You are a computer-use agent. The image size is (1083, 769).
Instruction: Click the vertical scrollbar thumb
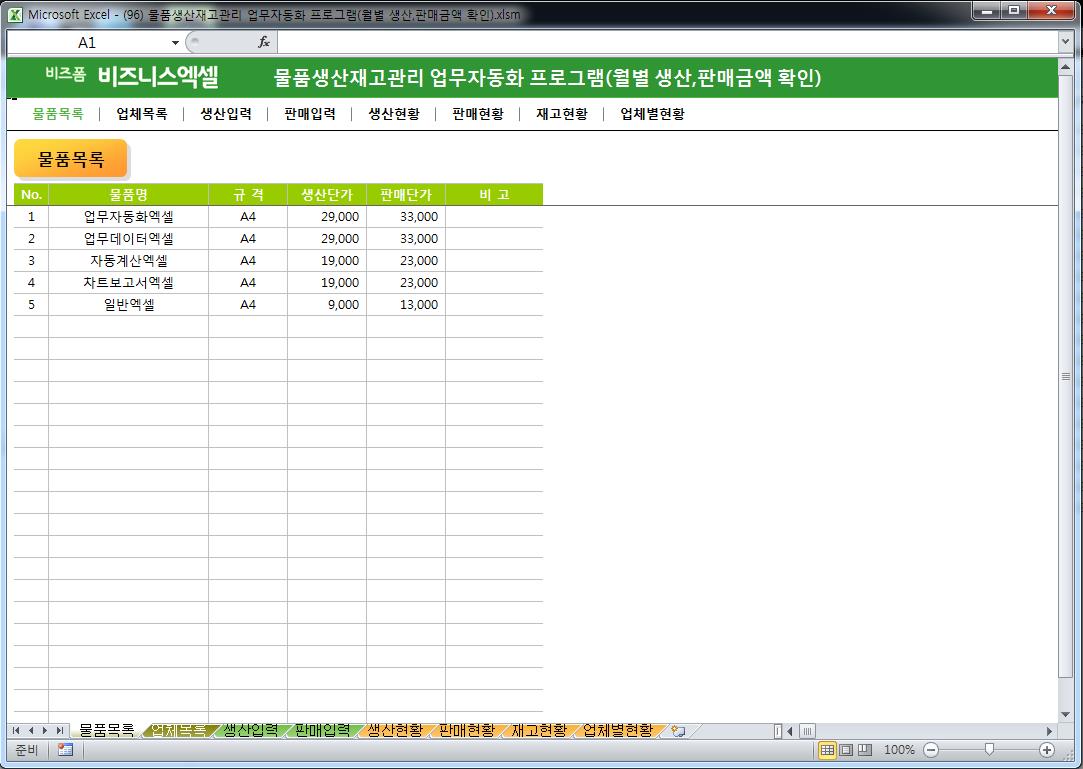tap(1065, 377)
